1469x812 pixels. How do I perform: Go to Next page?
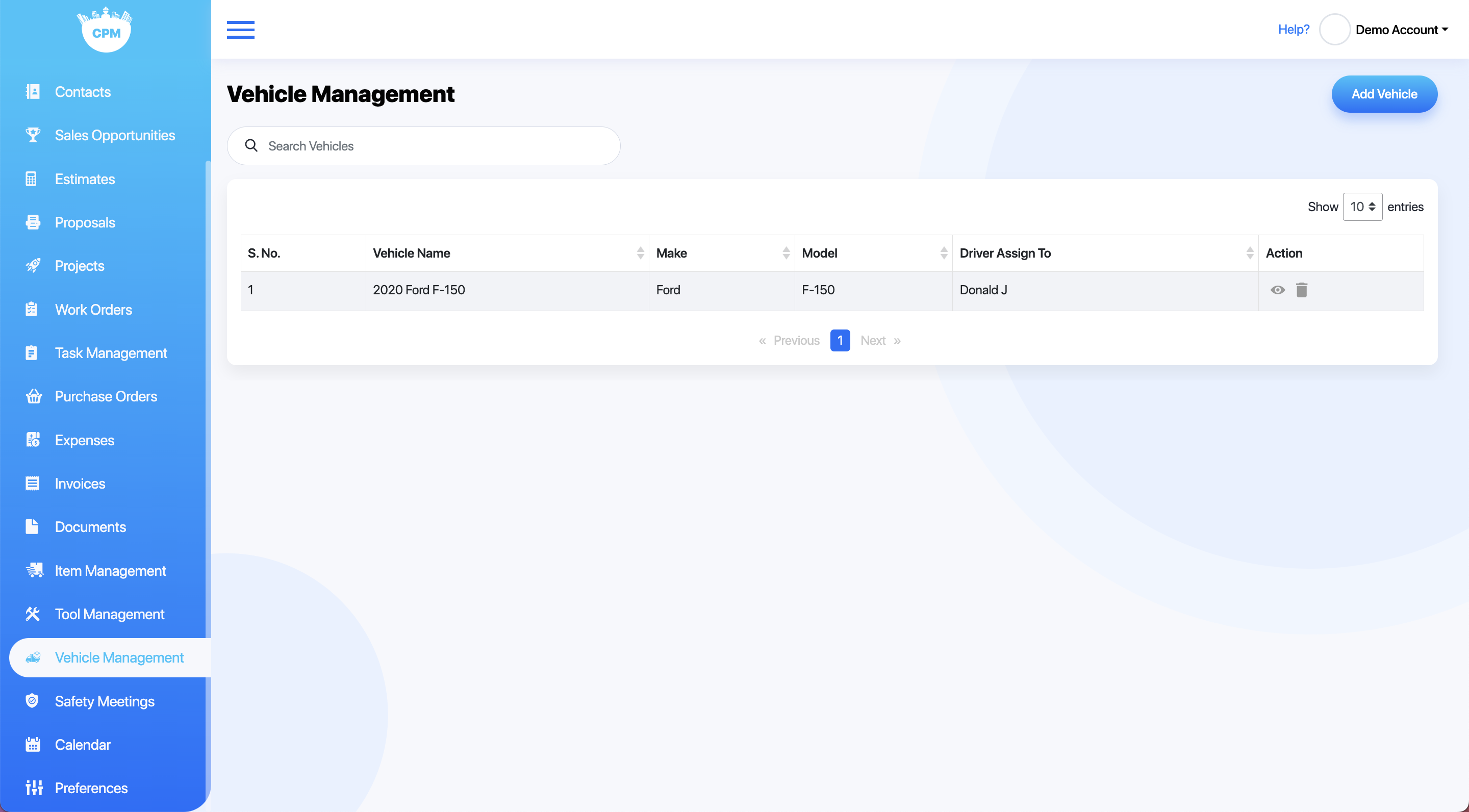click(x=880, y=340)
